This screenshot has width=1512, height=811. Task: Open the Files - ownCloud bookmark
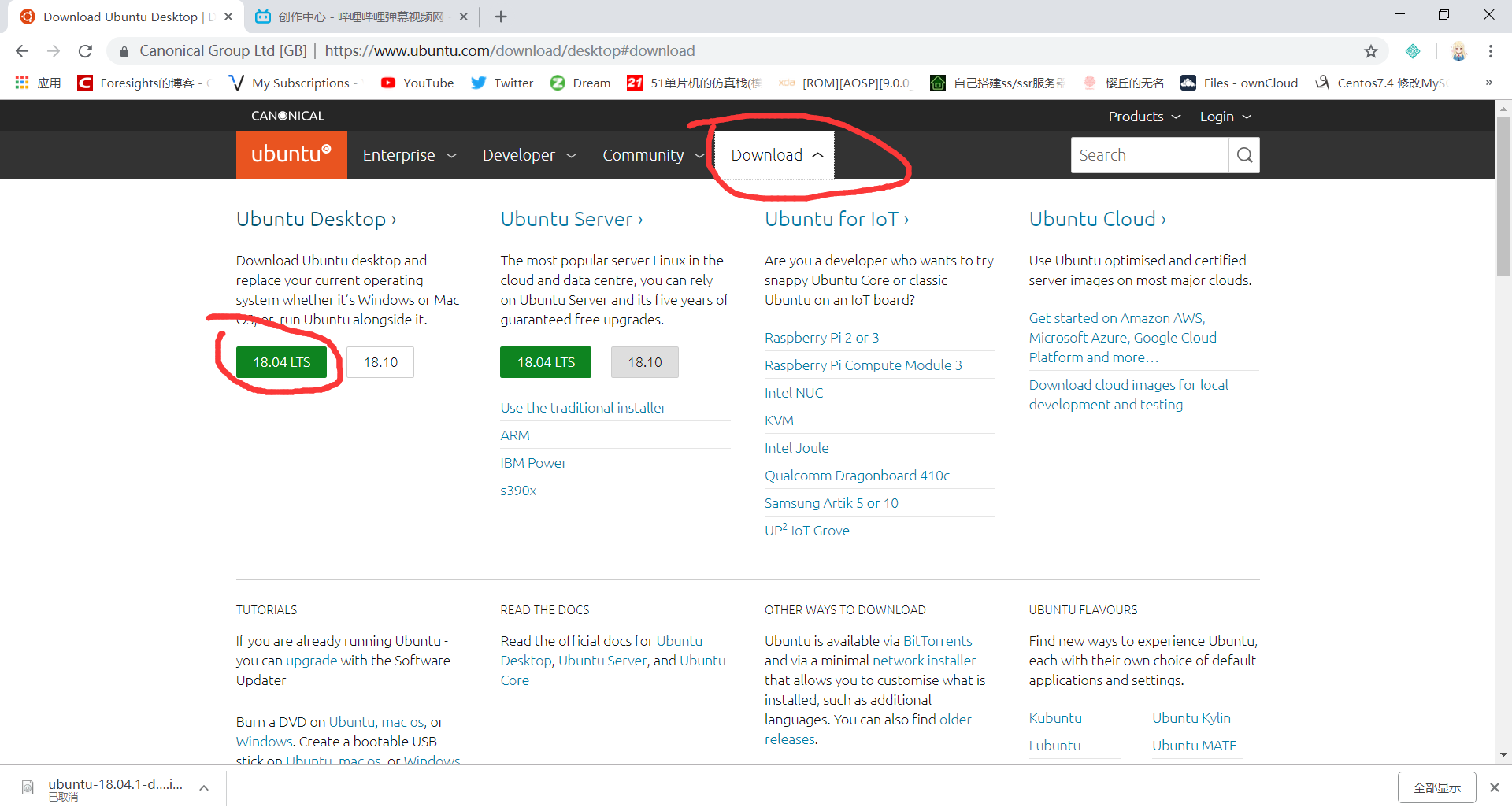pos(1239,83)
